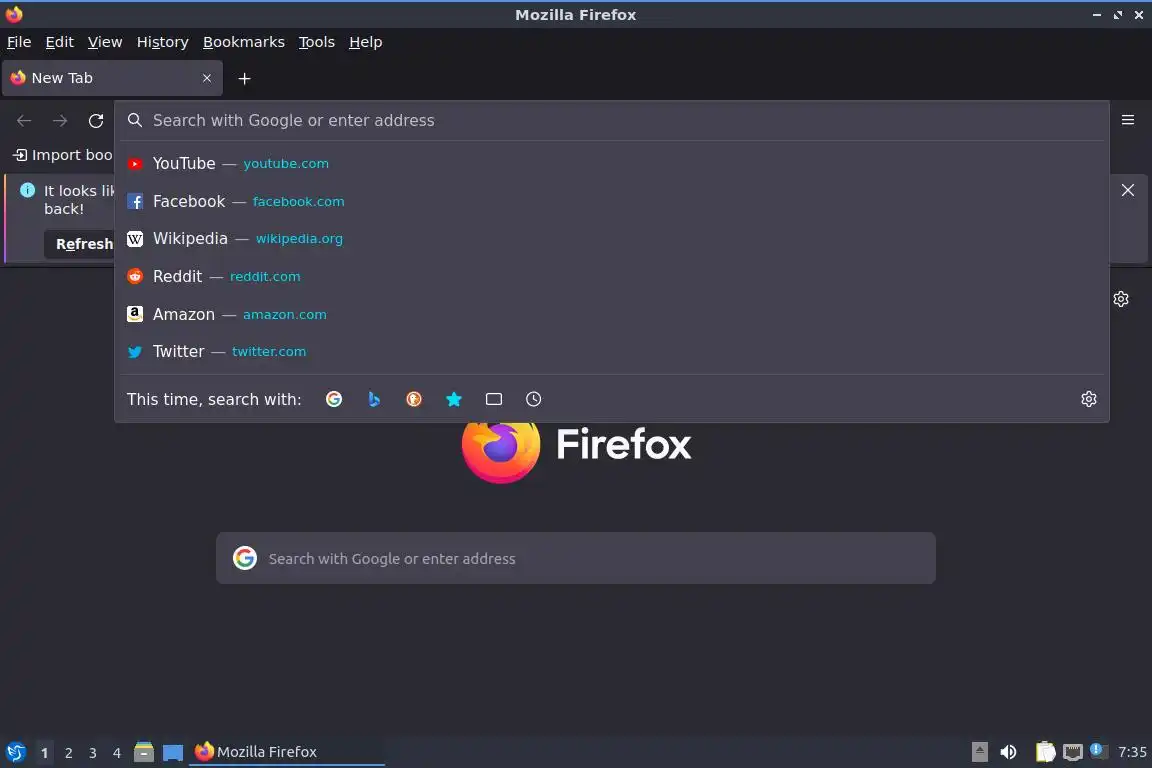Open search settings gear in dropdown
The image size is (1152, 768).
(1089, 399)
